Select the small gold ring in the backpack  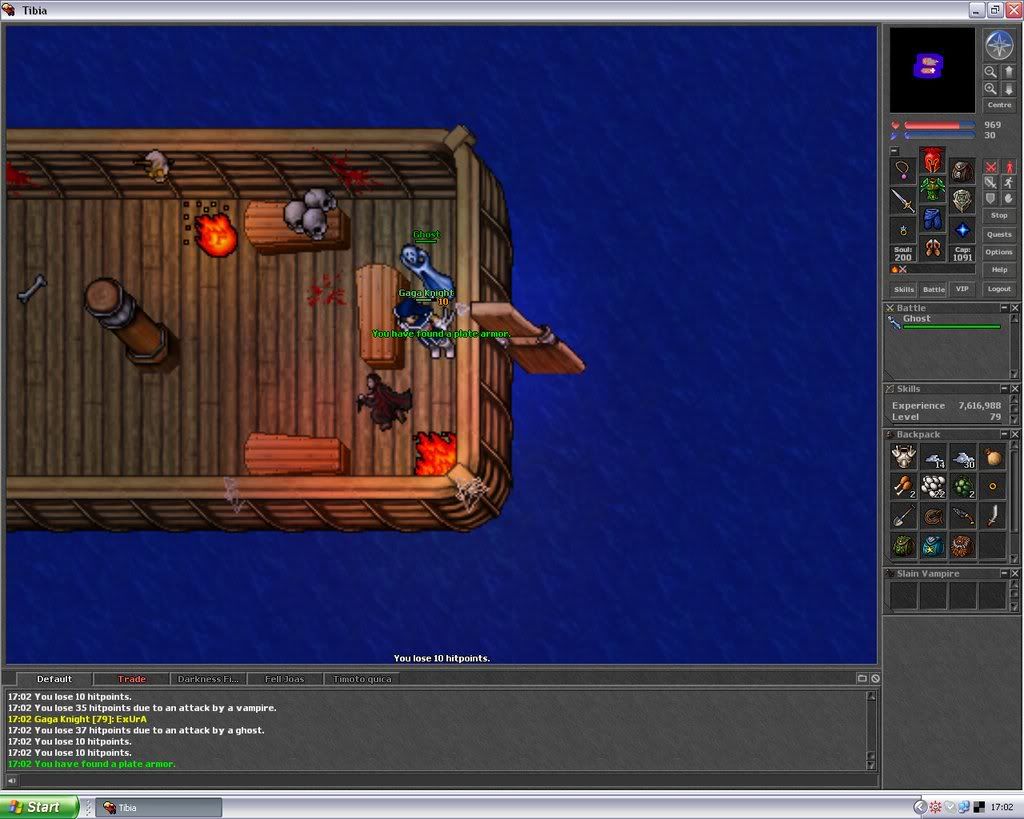click(992, 486)
